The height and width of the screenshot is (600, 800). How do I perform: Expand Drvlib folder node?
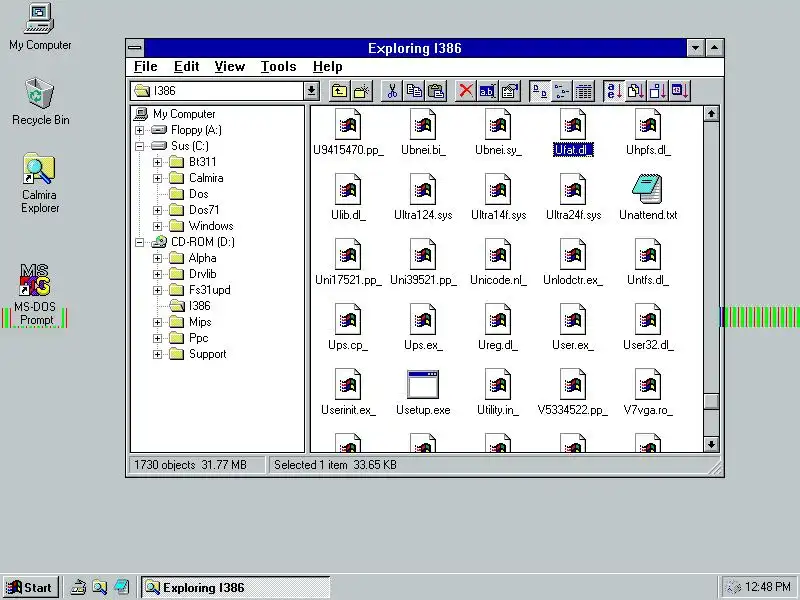[x=157, y=274]
